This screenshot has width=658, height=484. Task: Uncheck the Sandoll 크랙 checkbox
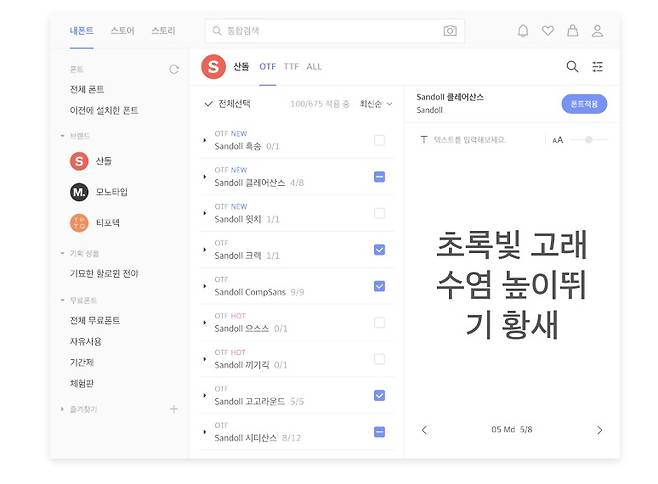(x=379, y=250)
